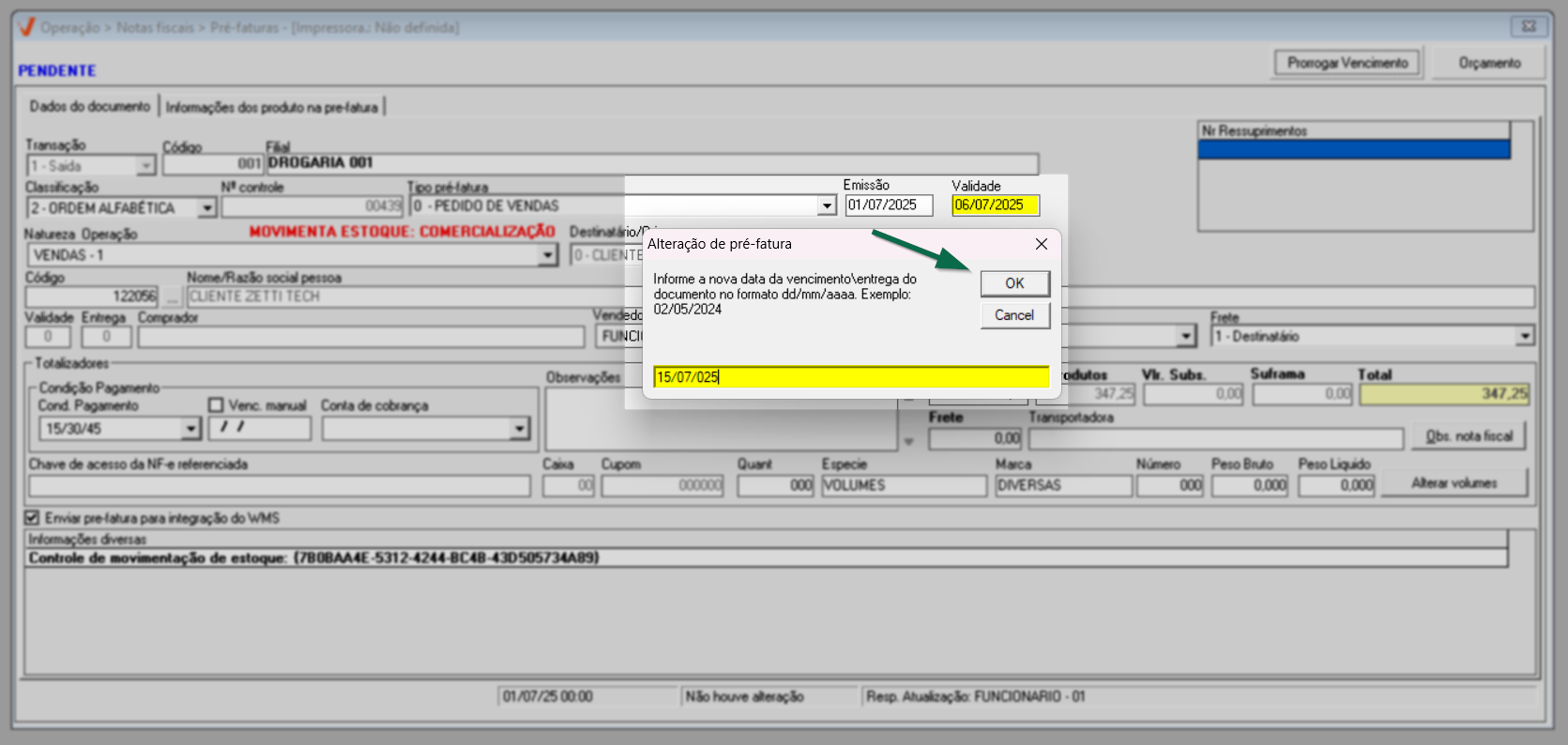This screenshot has width=1568, height=745.
Task: Click the Filial field DROGARIA 001
Action: (x=652, y=163)
